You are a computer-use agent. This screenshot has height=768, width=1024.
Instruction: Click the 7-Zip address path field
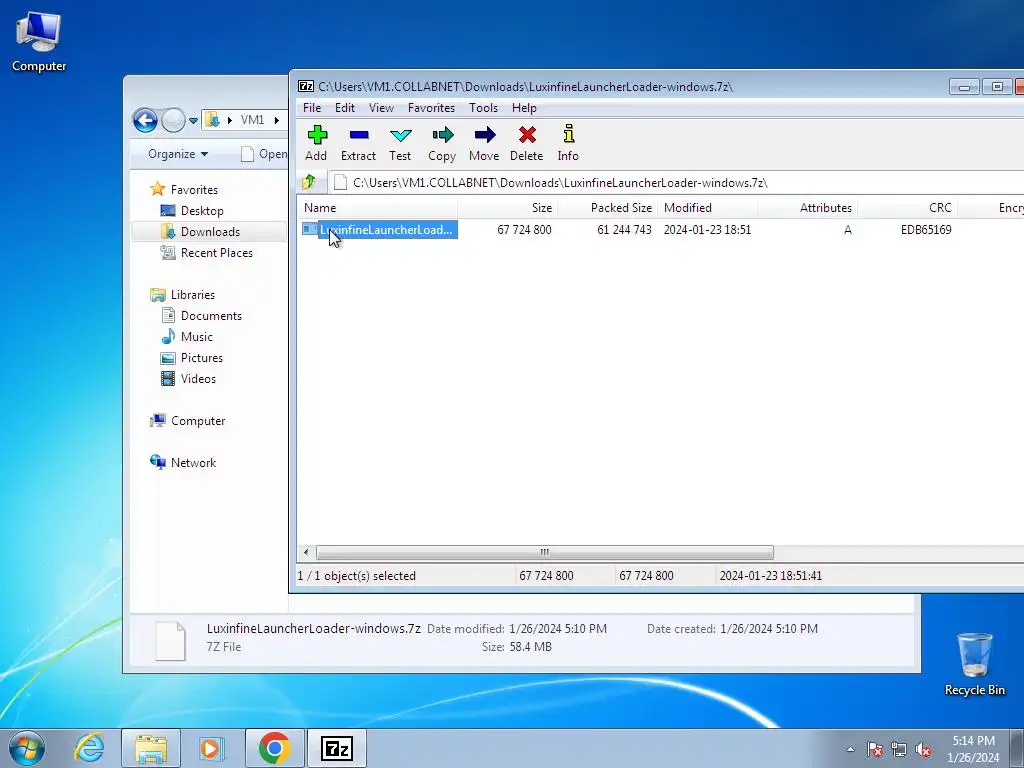(x=676, y=183)
